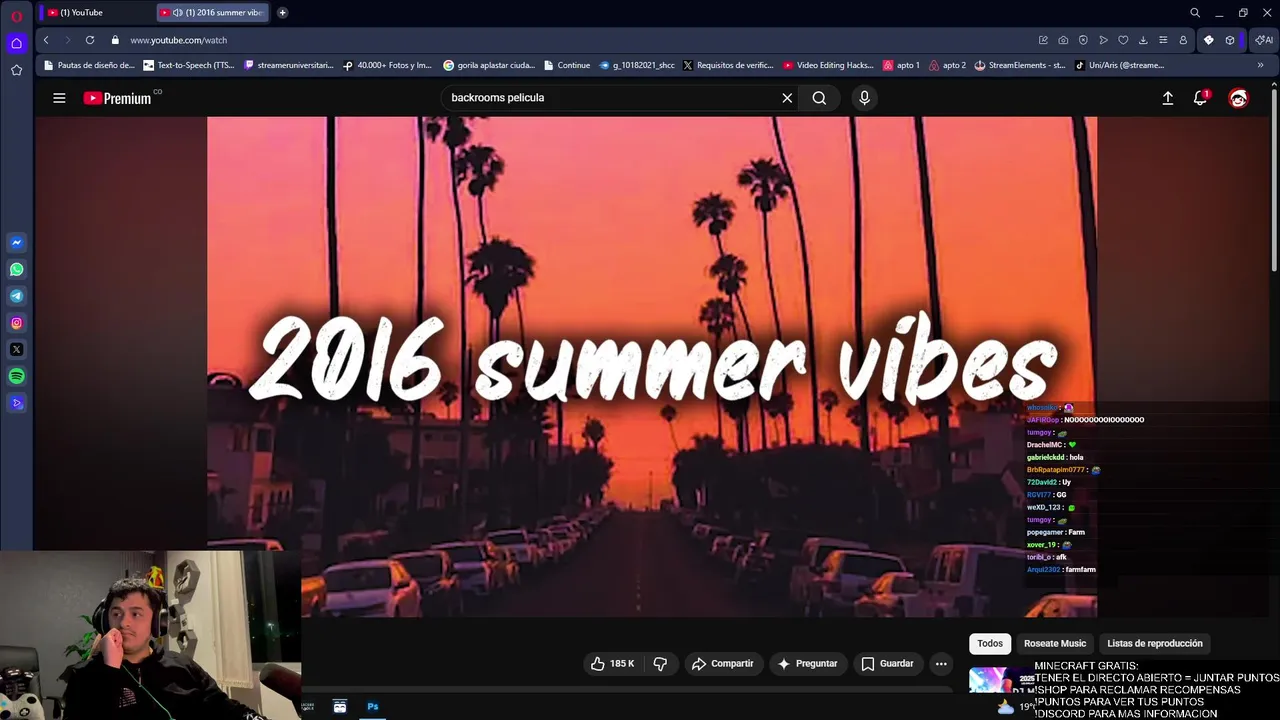1280x720 pixels.
Task: Select the Todos filter chip
Action: pyautogui.click(x=990, y=644)
